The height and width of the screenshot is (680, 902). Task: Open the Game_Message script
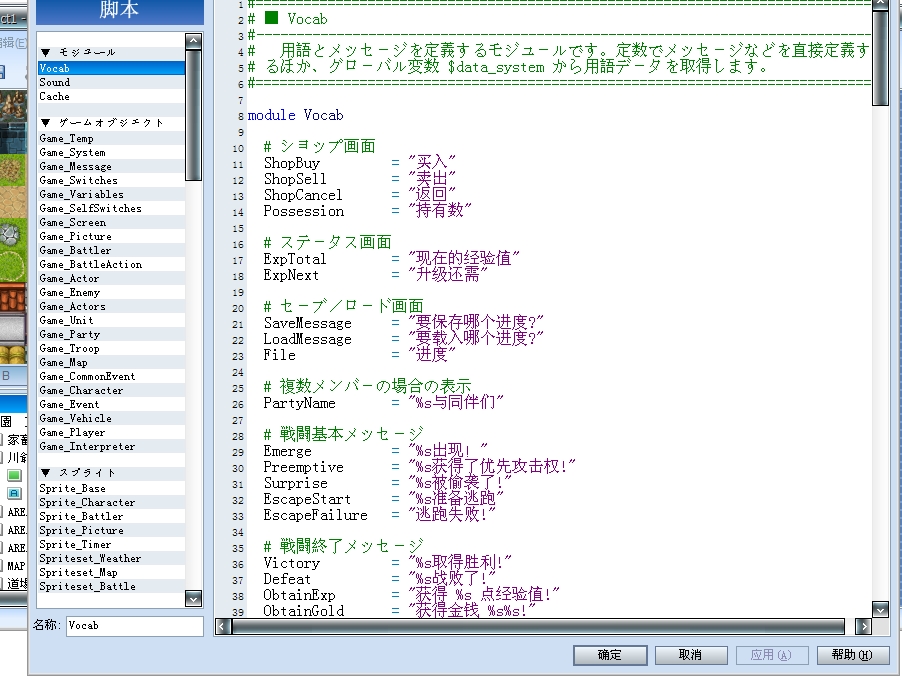coord(112,166)
